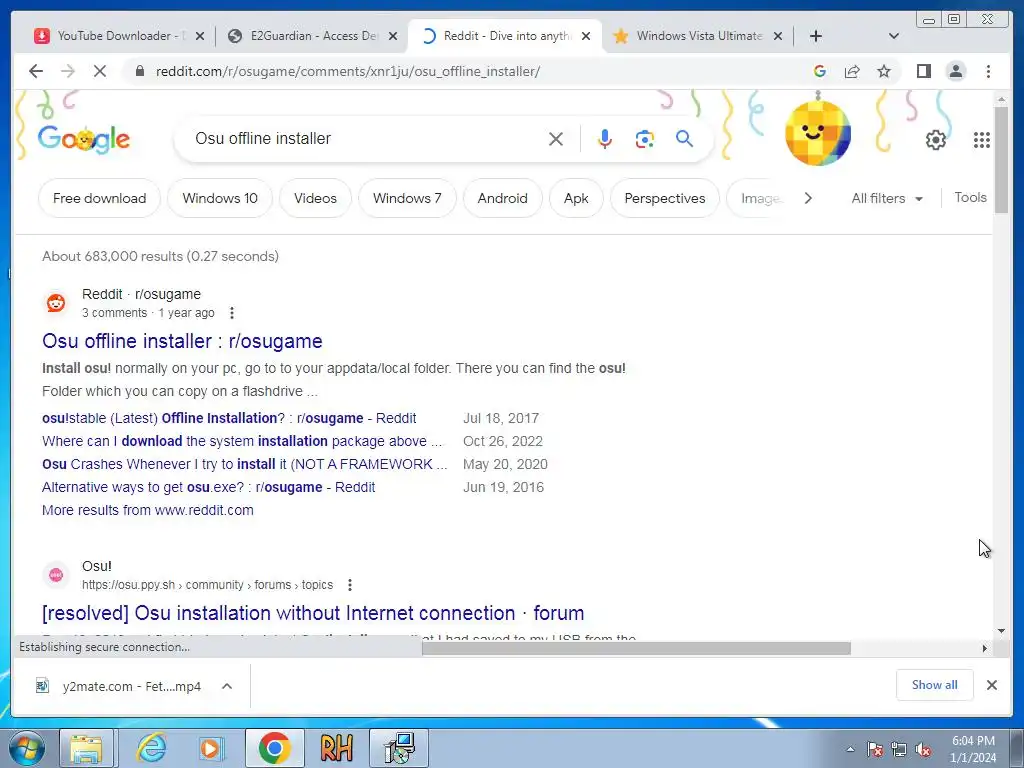Close the Windows Vista Ultimate tab
The image size is (1024, 768).
[778, 37]
